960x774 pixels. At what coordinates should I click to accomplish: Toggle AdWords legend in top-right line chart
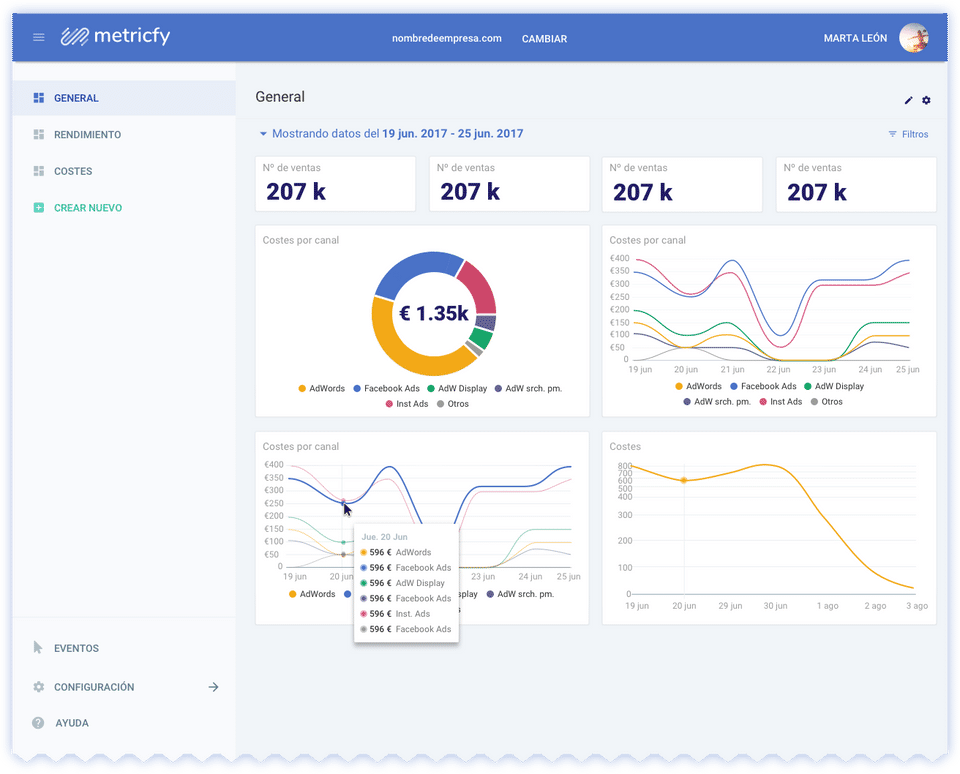[x=699, y=386]
